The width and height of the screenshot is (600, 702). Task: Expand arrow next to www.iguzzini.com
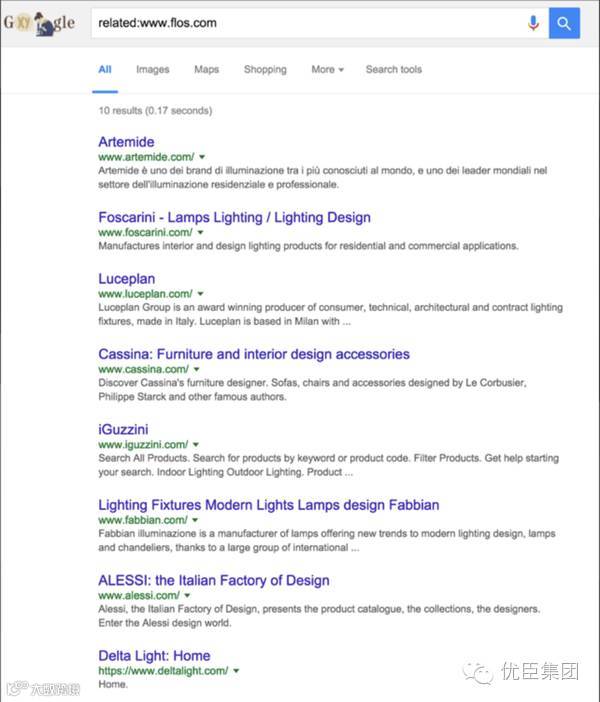tap(196, 445)
